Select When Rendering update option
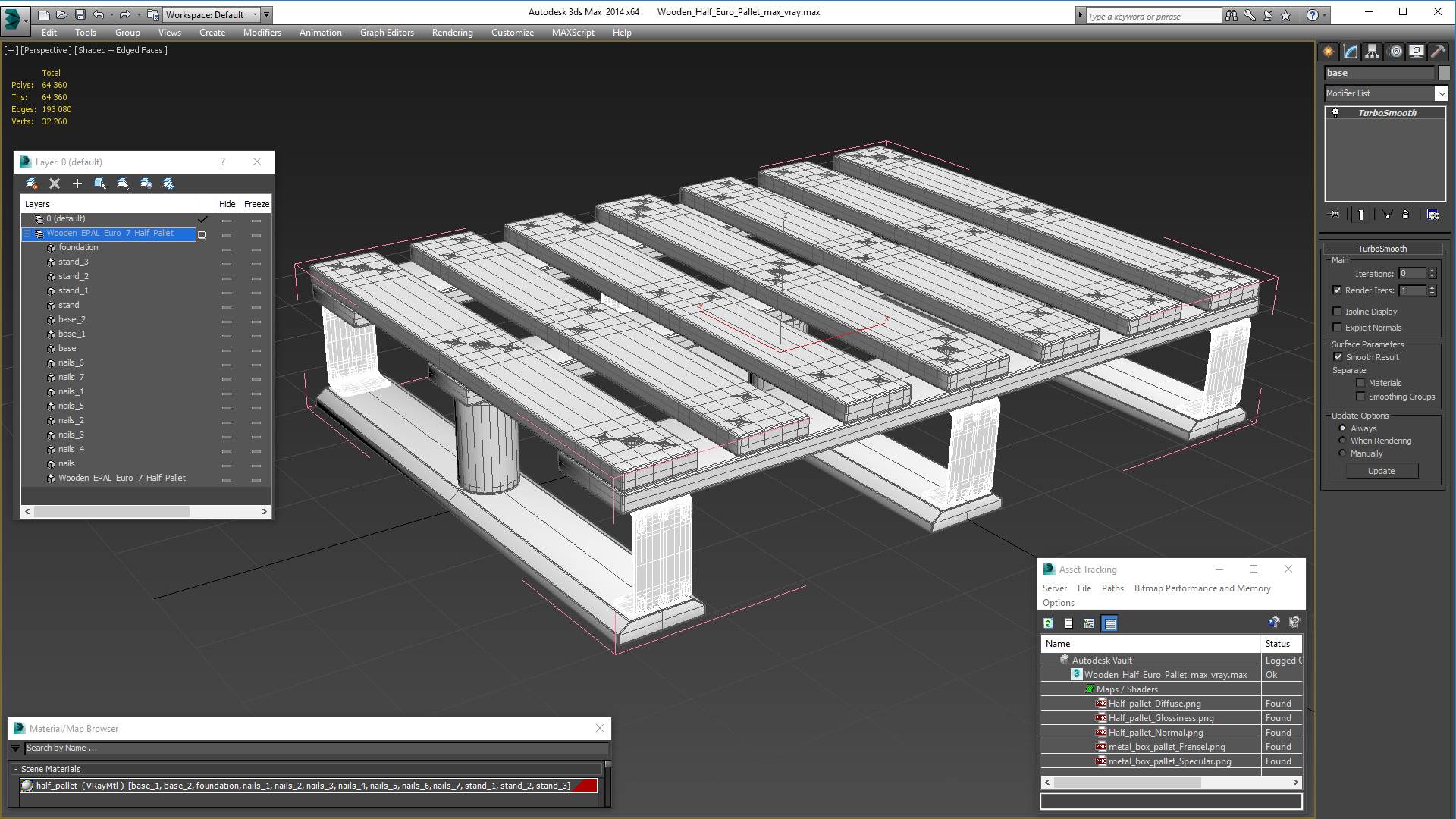 [1343, 441]
